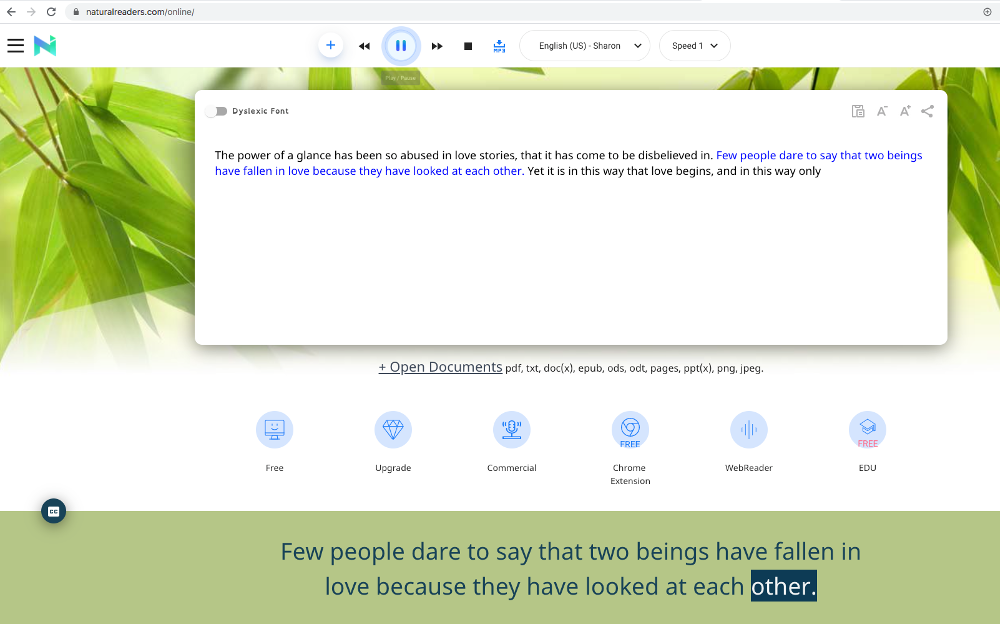
Task: Click the NaturalReaders logo
Action: [44, 45]
